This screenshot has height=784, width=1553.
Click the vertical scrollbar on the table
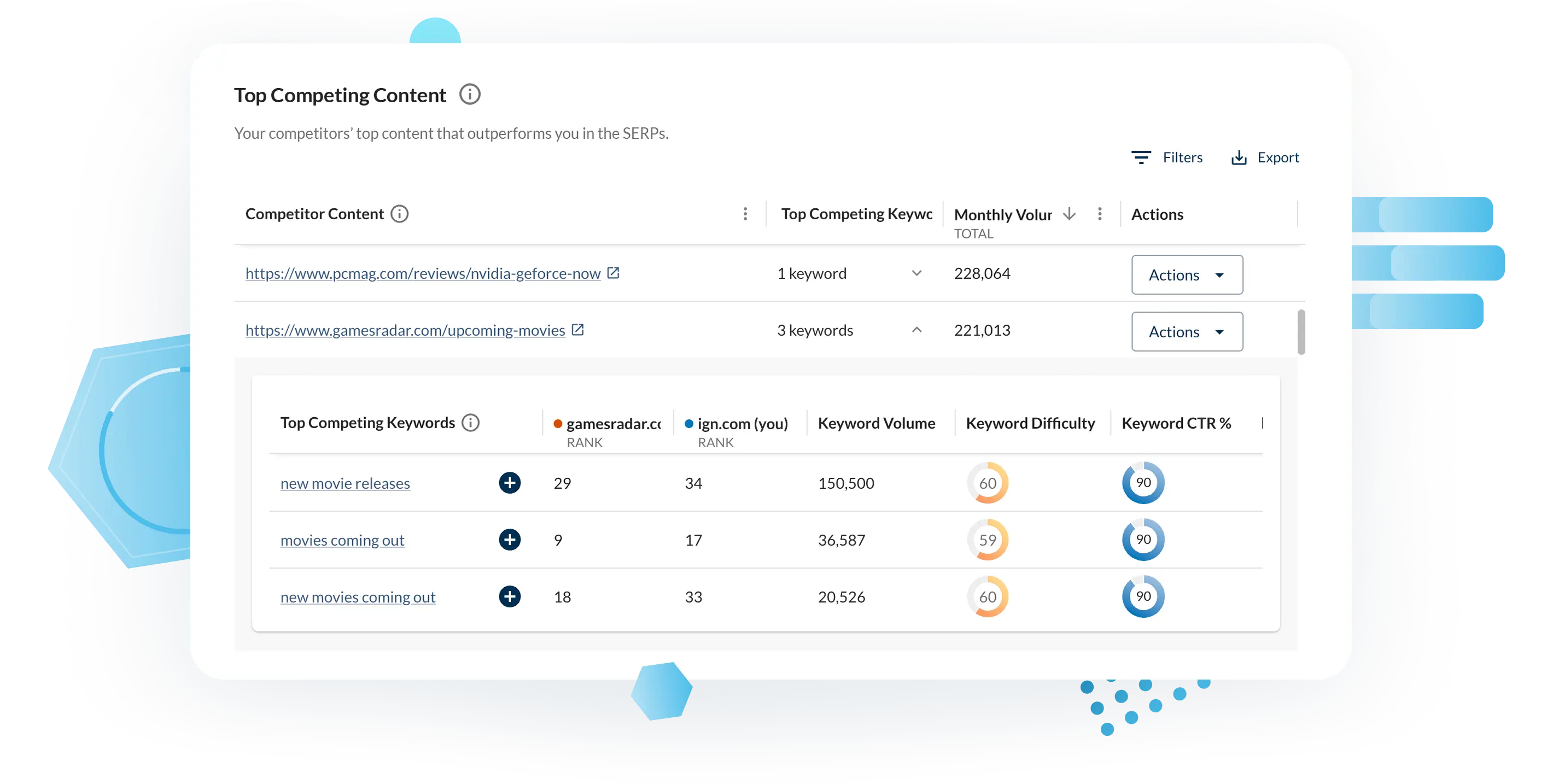(1301, 331)
